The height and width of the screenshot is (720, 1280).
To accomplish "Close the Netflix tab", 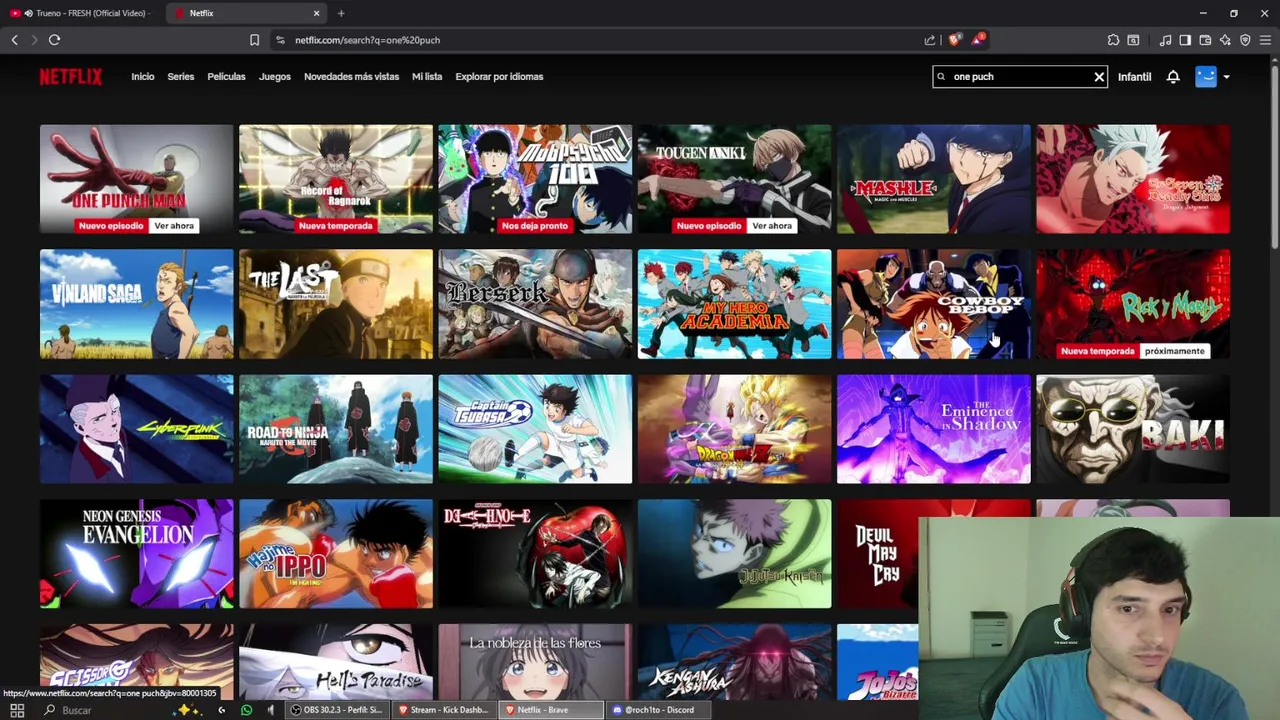I will coord(316,13).
